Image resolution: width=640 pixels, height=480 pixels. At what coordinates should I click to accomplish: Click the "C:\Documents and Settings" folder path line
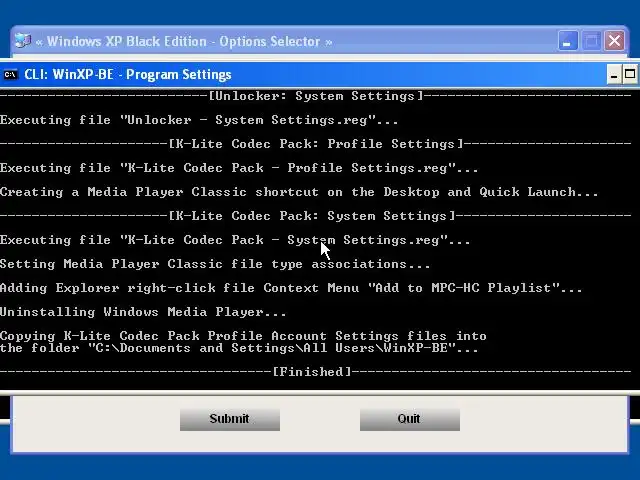click(x=239, y=348)
